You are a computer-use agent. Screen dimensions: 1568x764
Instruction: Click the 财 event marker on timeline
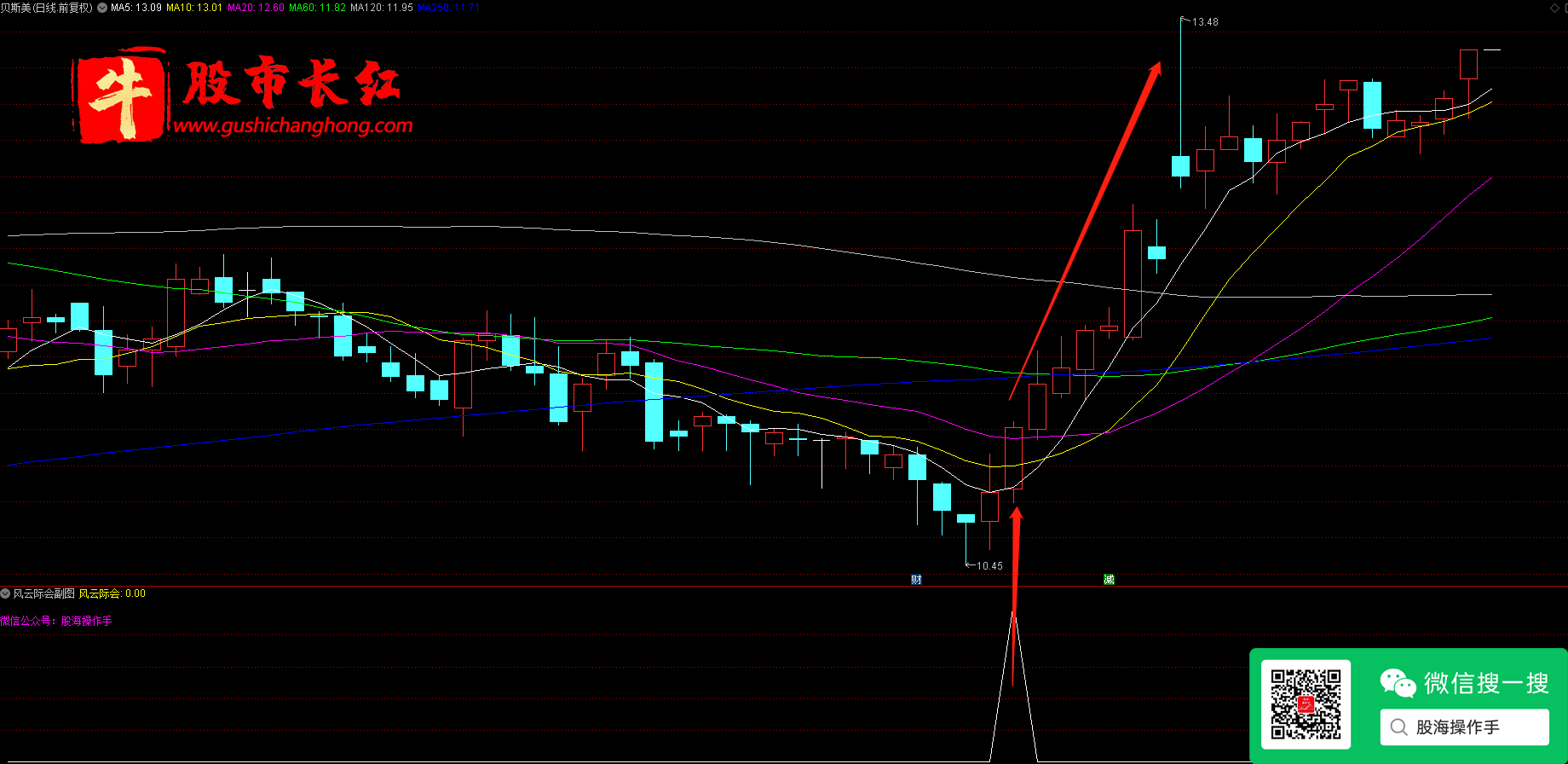point(916,580)
